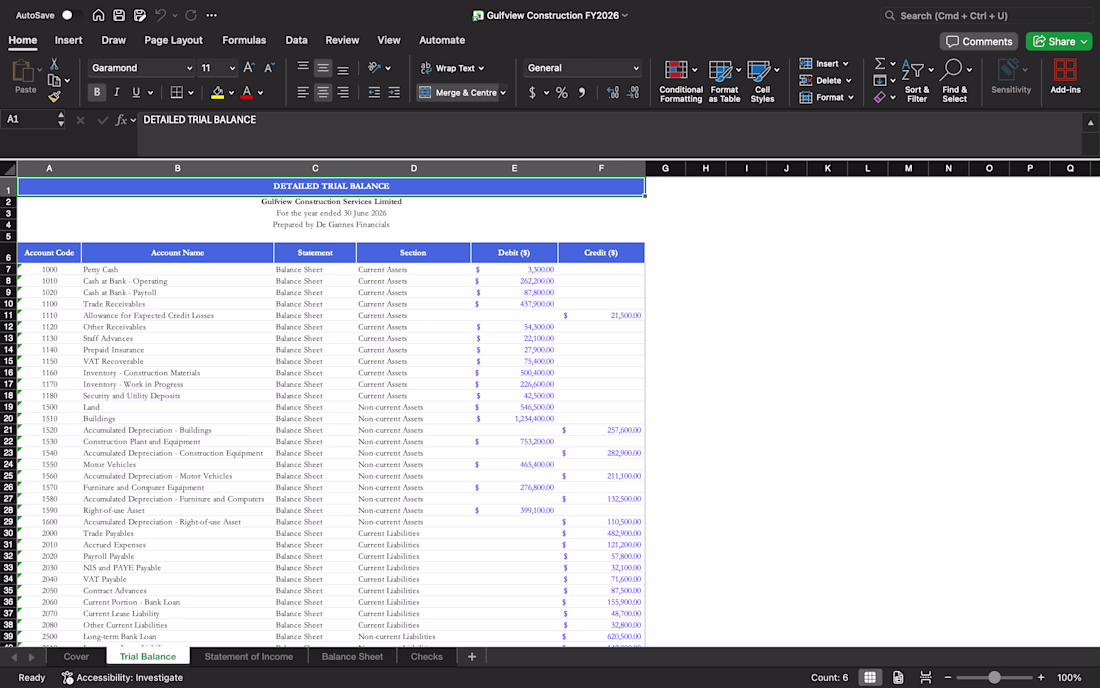Image resolution: width=1100 pixels, height=688 pixels.
Task: Open the Borders dropdown arrow
Action: coord(190,93)
